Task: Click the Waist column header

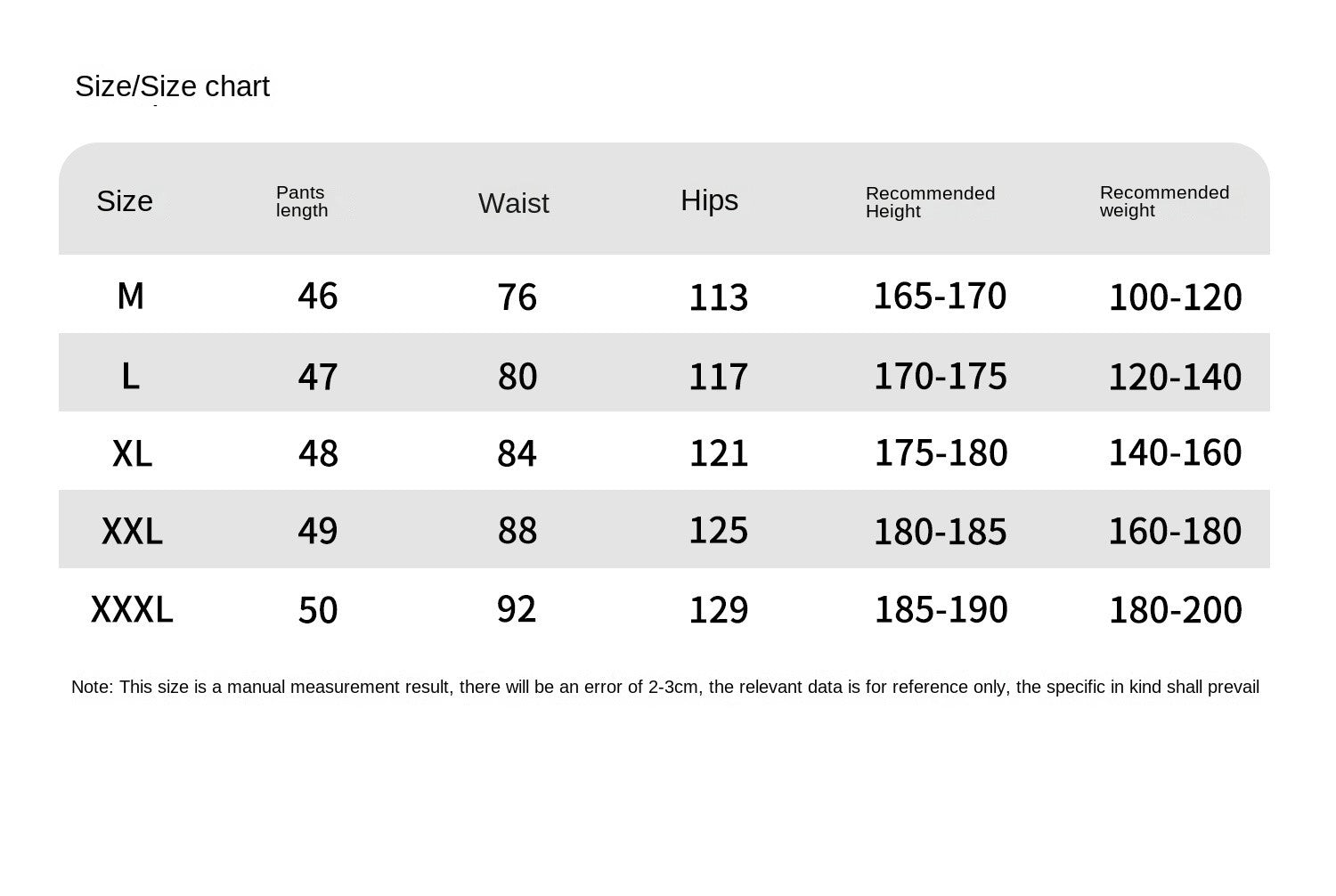Action: point(513,203)
